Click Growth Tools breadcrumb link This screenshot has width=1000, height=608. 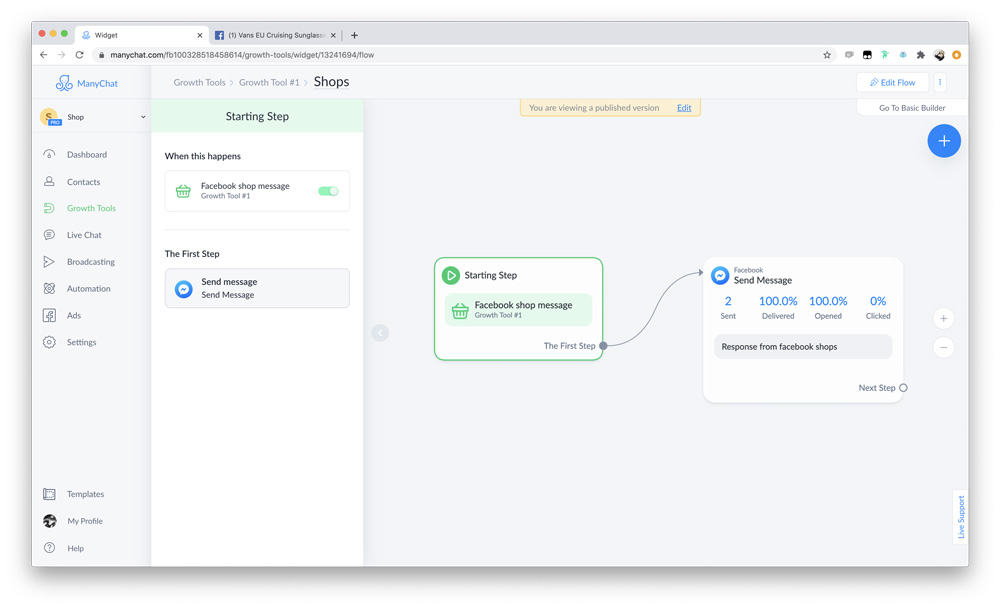pos(199,82)
